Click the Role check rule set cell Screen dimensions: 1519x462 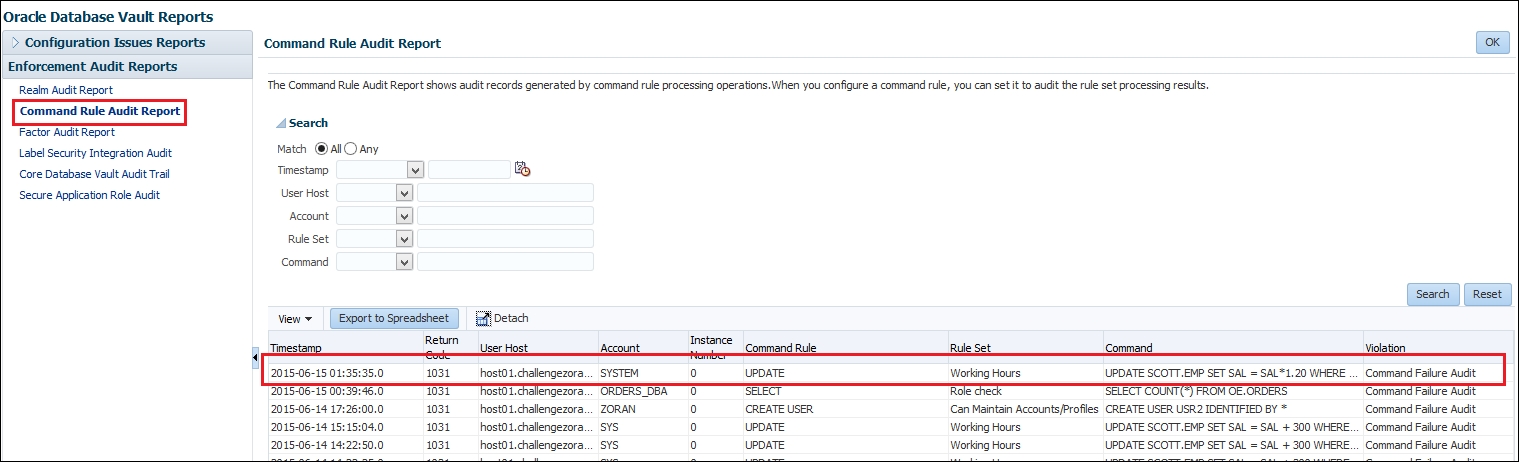coord(1024,391)
